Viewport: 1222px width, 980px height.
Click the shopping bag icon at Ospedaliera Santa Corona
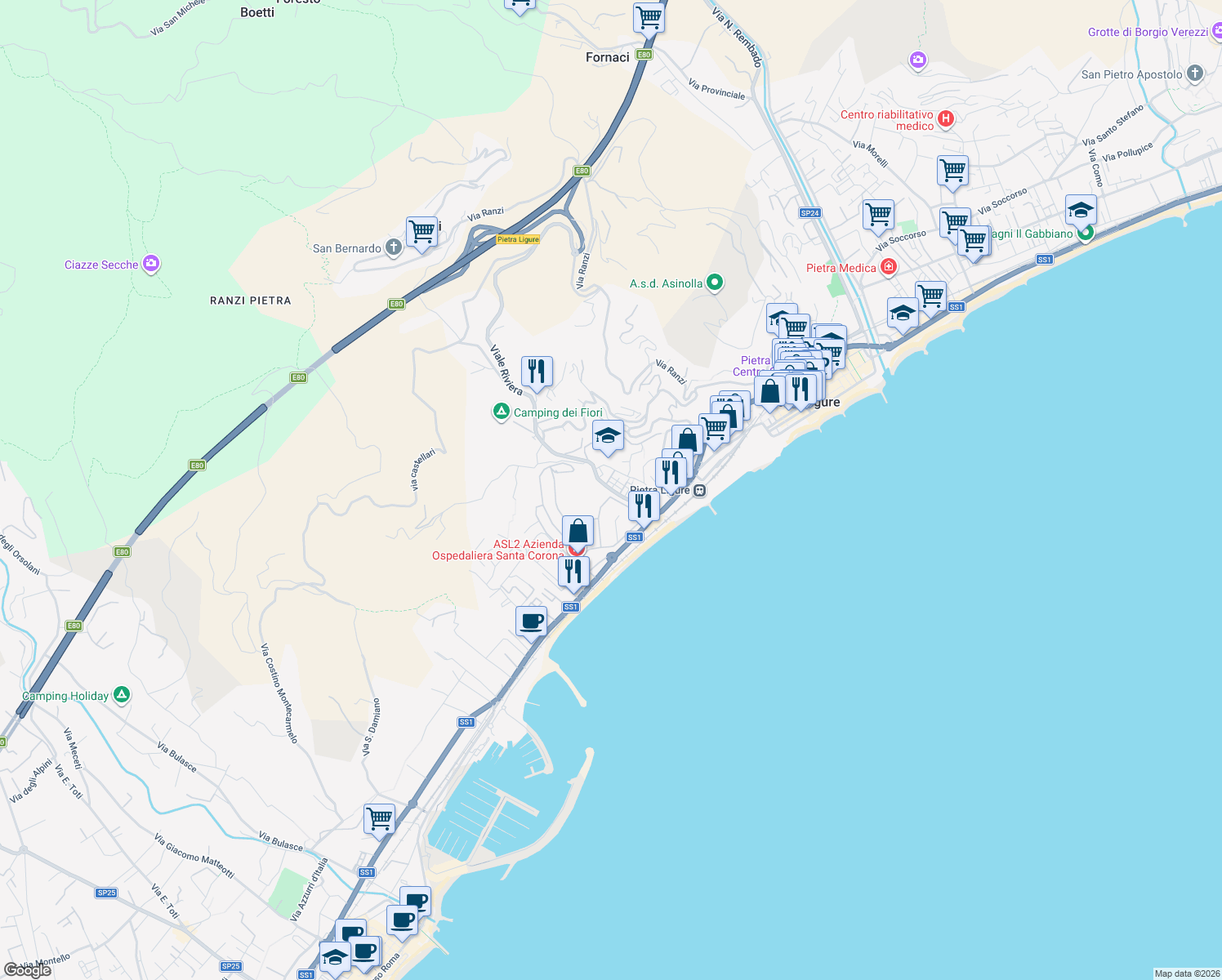click(x=578, y=529)
